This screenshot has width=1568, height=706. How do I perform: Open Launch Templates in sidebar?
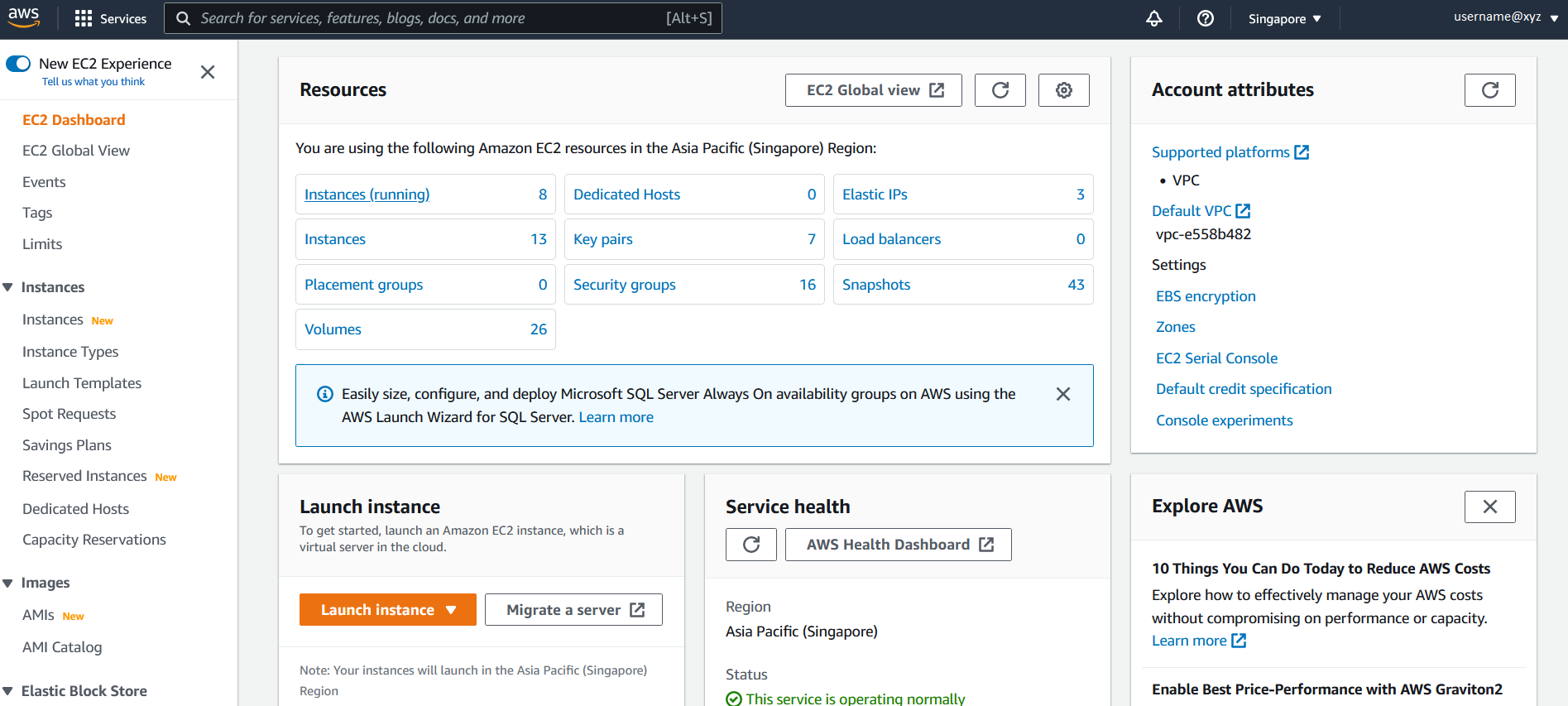pyautogui.click(x=82, y=383)
